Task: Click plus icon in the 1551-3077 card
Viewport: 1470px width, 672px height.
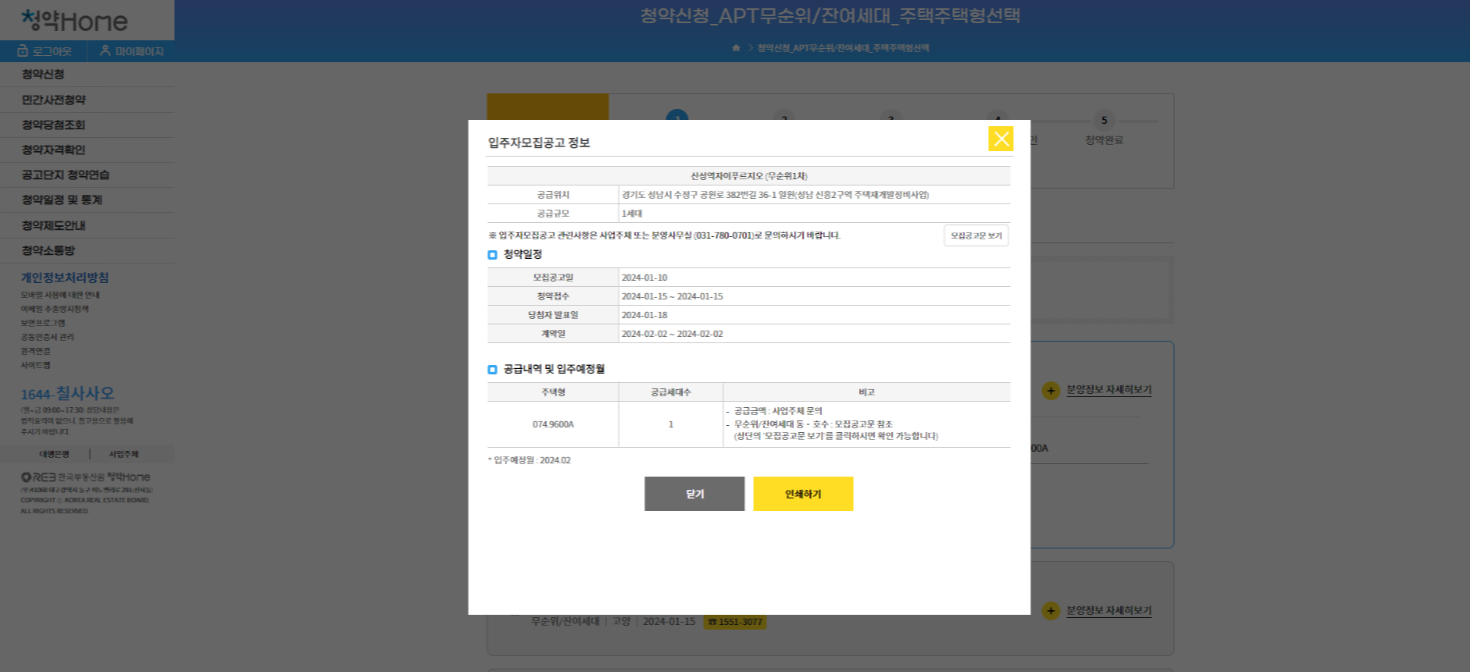Action: 1051,610
